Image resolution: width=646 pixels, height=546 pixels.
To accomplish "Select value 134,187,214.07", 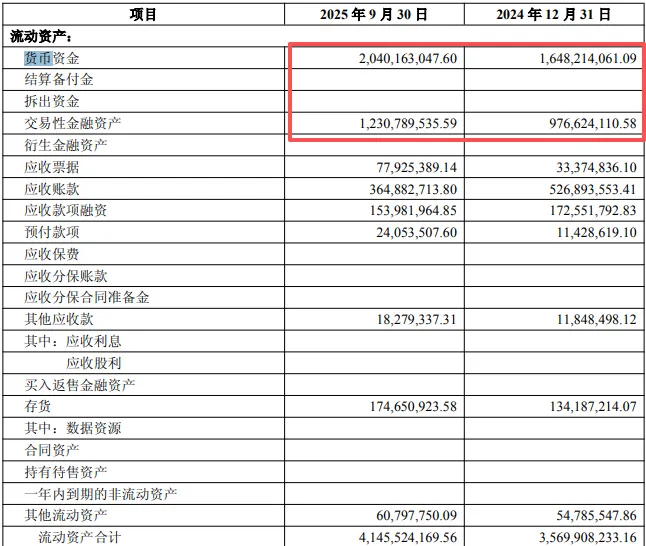I will click(593, 407).
